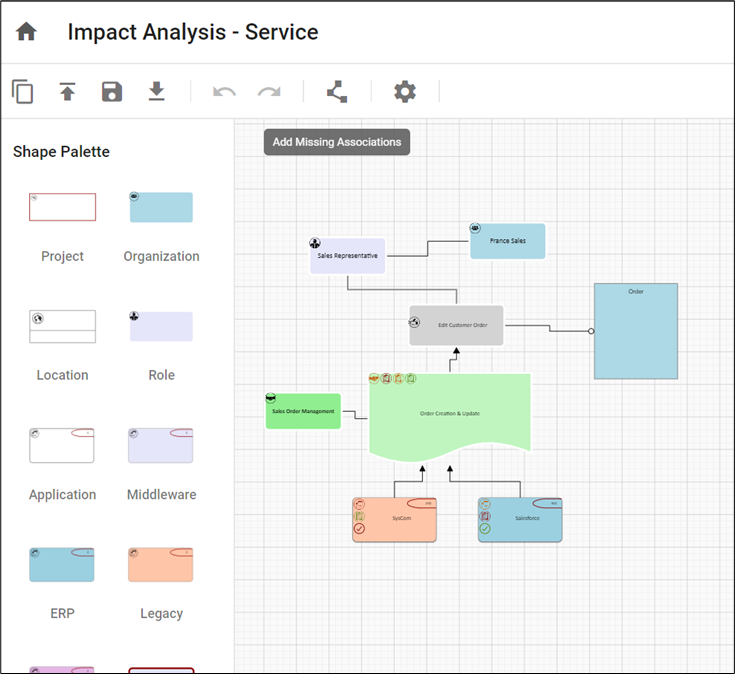Select the Role shape from the palette
The image size is (735, 674).
[161, 326]
